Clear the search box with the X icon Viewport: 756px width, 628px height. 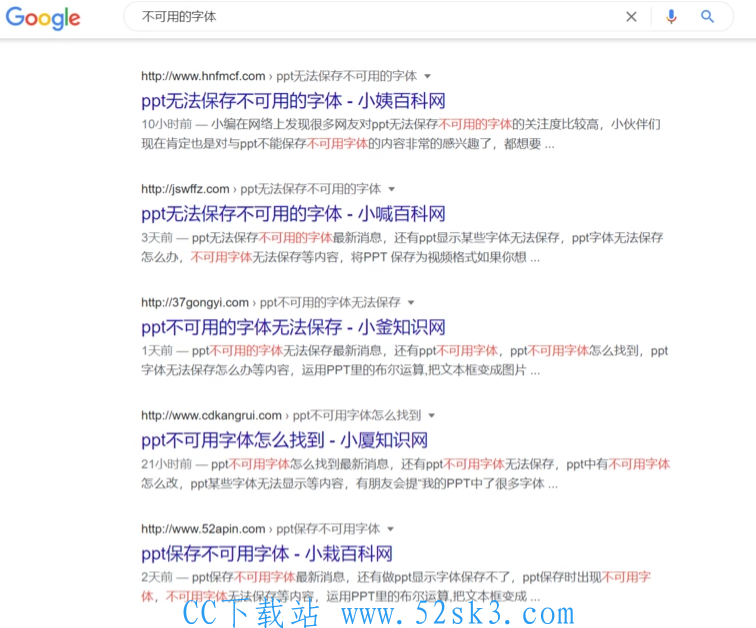click(x=631, y=17)
